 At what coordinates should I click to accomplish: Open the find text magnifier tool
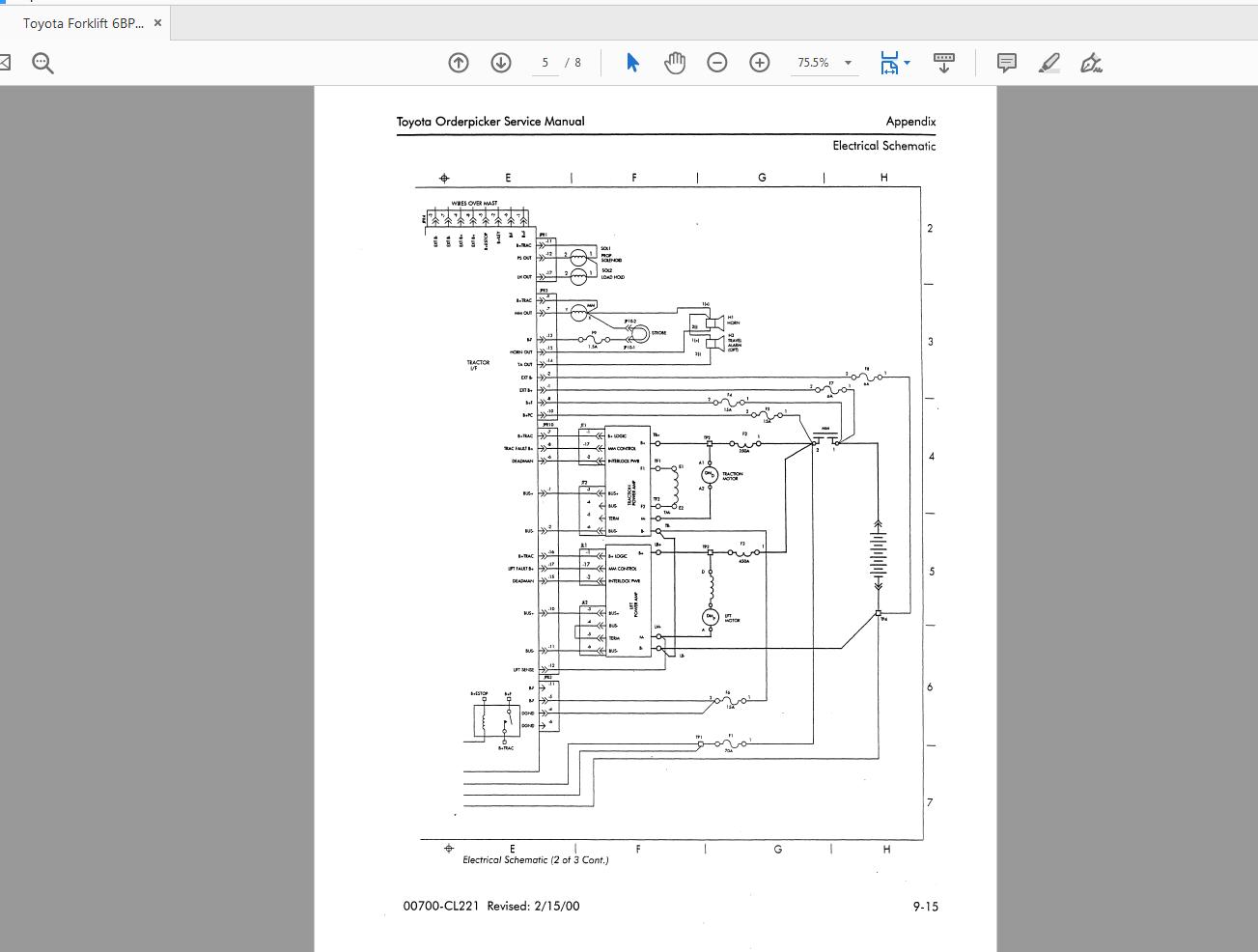(x=42, y=63)
